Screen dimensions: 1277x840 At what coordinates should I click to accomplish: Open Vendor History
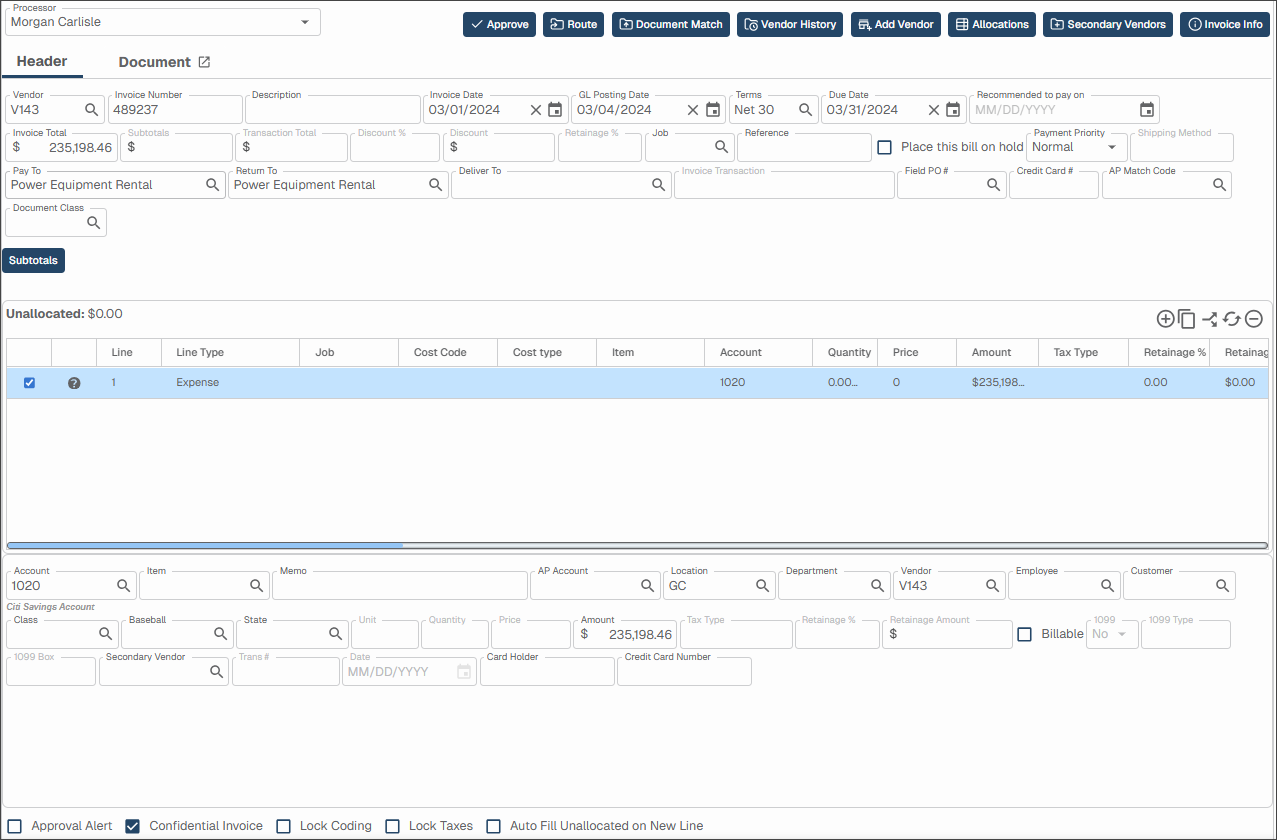click(x=790, y=24)
